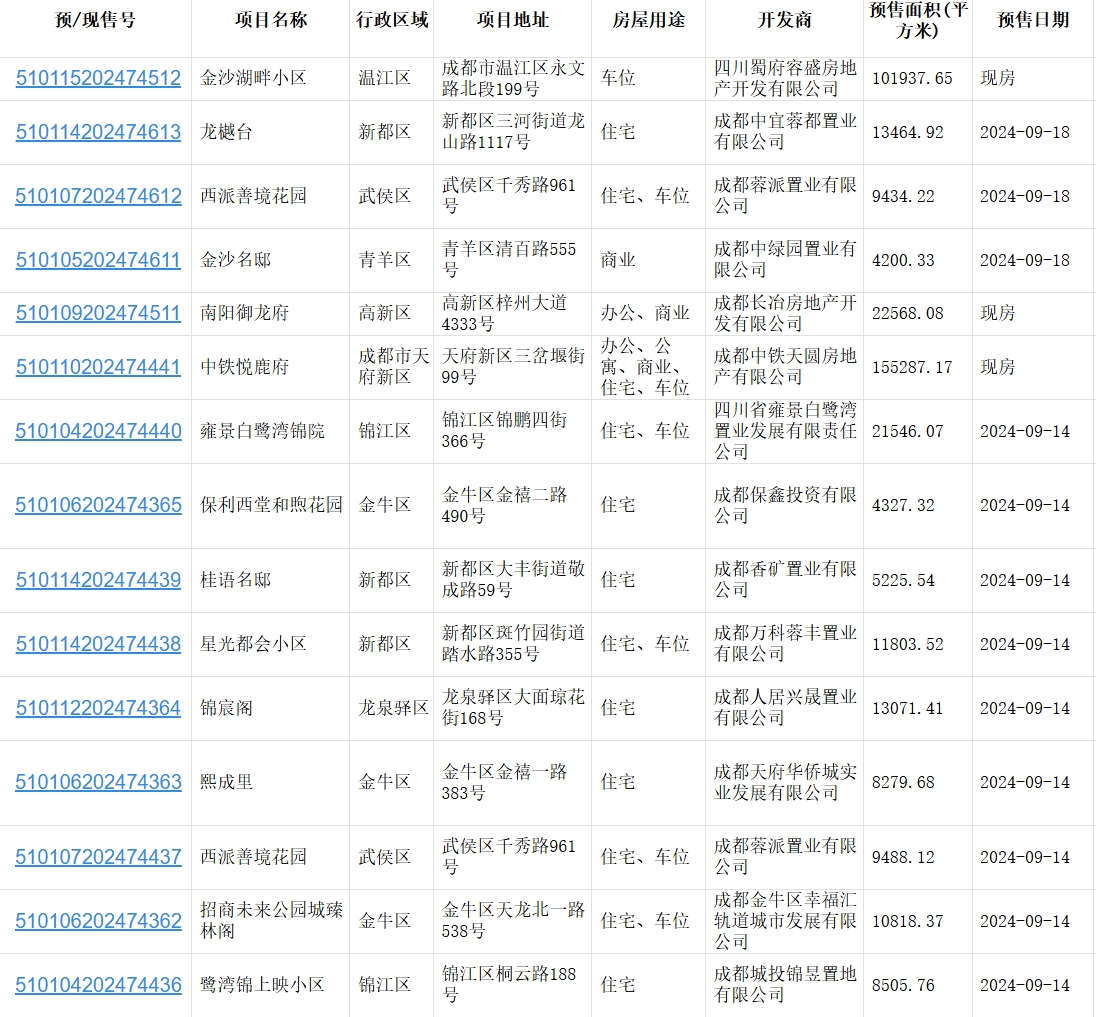This screenshot has height=1017, width=1096.
Task: Click address 锦江区桐云路188号
Action: pyautogui.click(x=509, y=986)
